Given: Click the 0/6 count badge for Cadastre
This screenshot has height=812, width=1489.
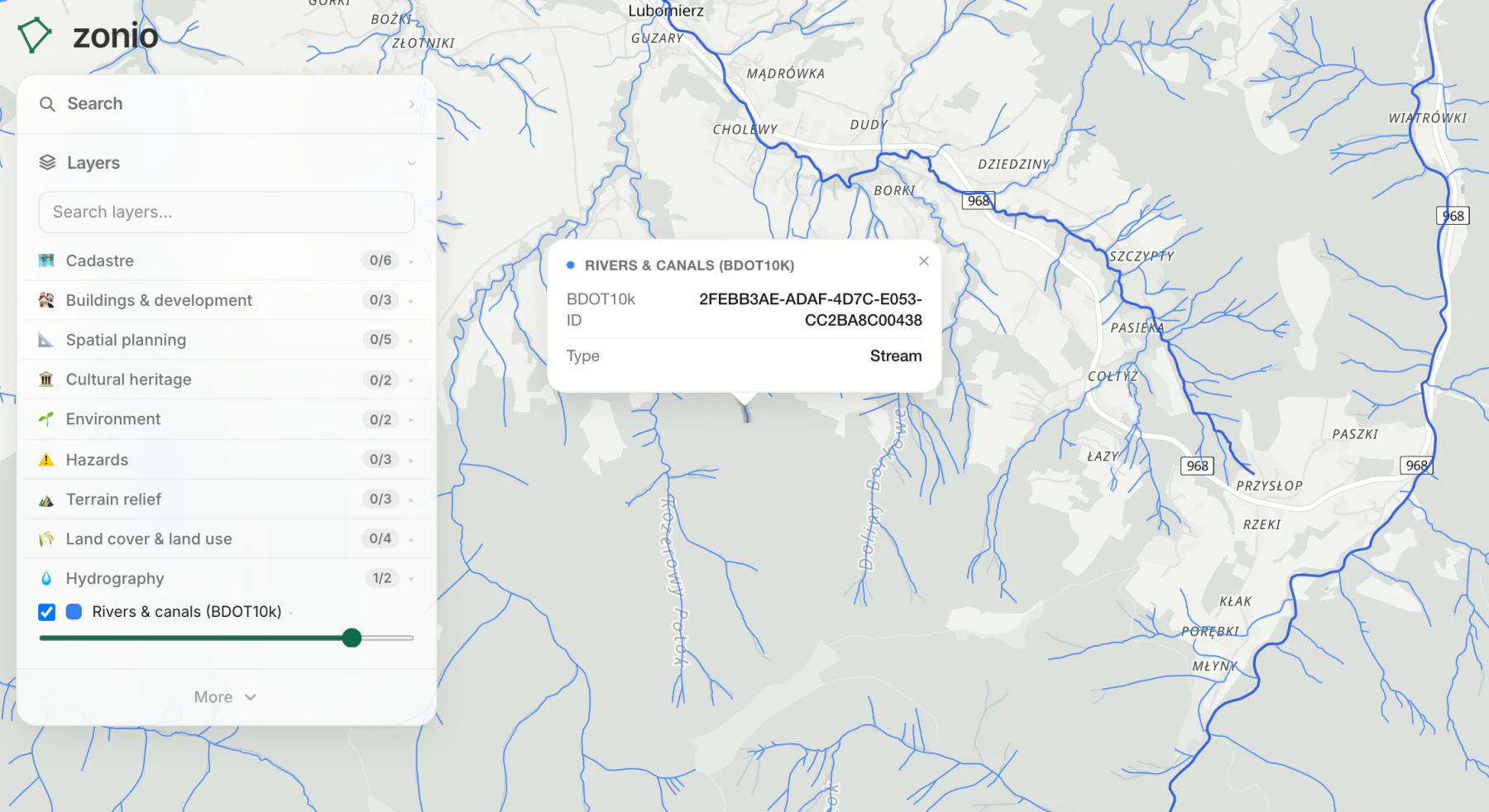Looking at the screenshot, I should pos(381,260).
